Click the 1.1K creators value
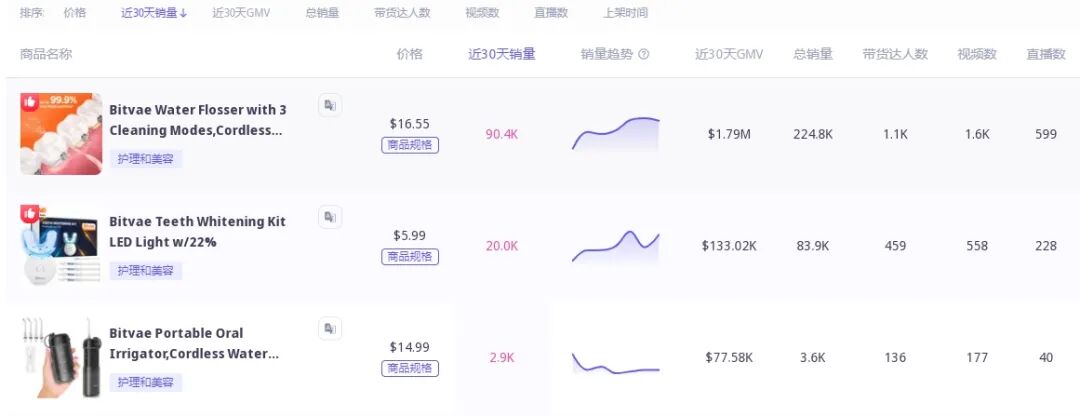1080x416 pixels. point(895,134)
